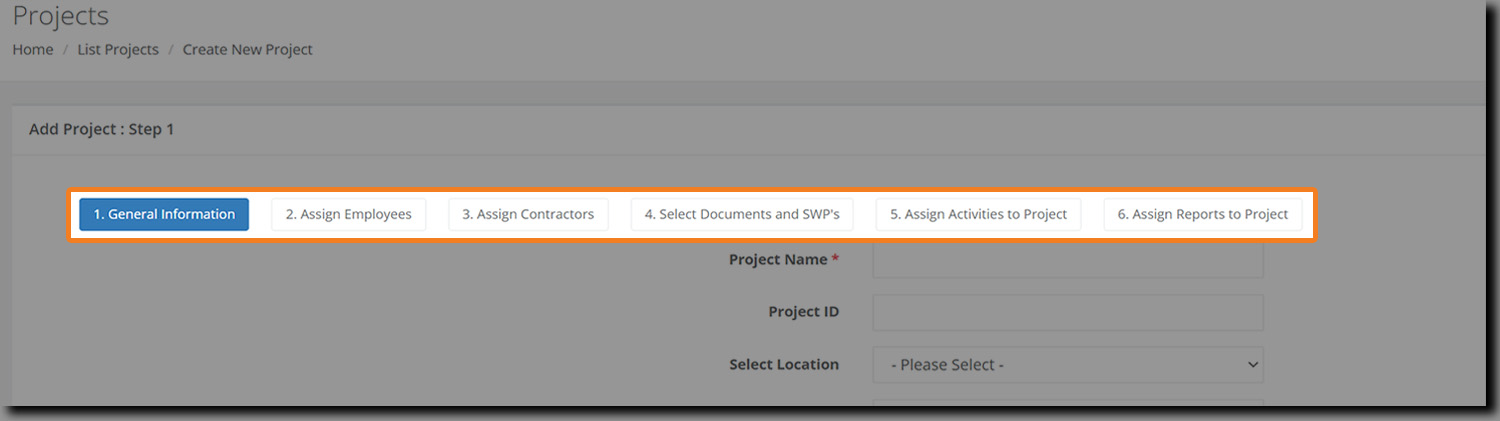Select the 1. General Information step tab
This screenshot has height=421, width=1500.
[164, 214]
